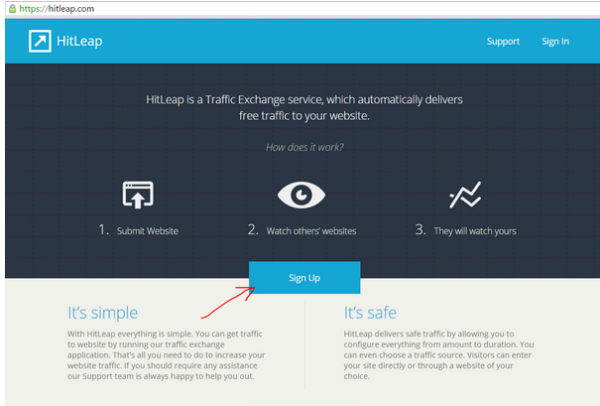Viewport: 600px width, 406px height.
Task: Click the 'It's safe' heading
Action: [x=370, y=313]
